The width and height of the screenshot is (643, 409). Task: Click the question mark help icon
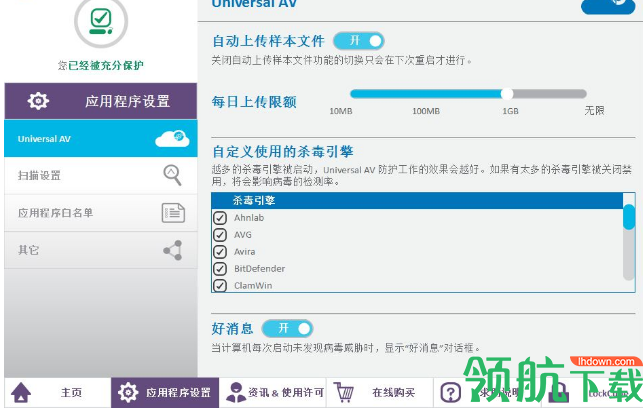451,393
